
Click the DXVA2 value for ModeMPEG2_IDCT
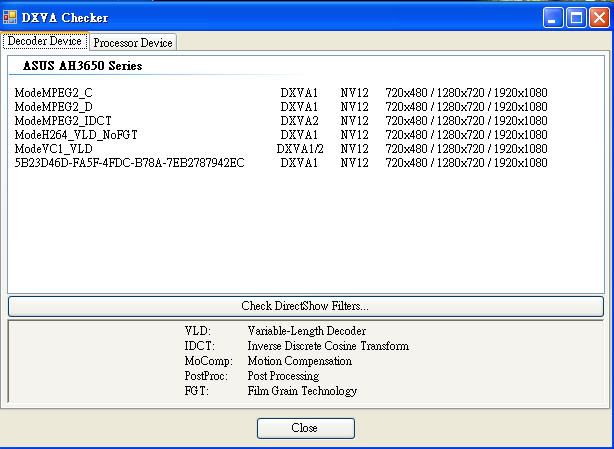(x=299, y=121)
